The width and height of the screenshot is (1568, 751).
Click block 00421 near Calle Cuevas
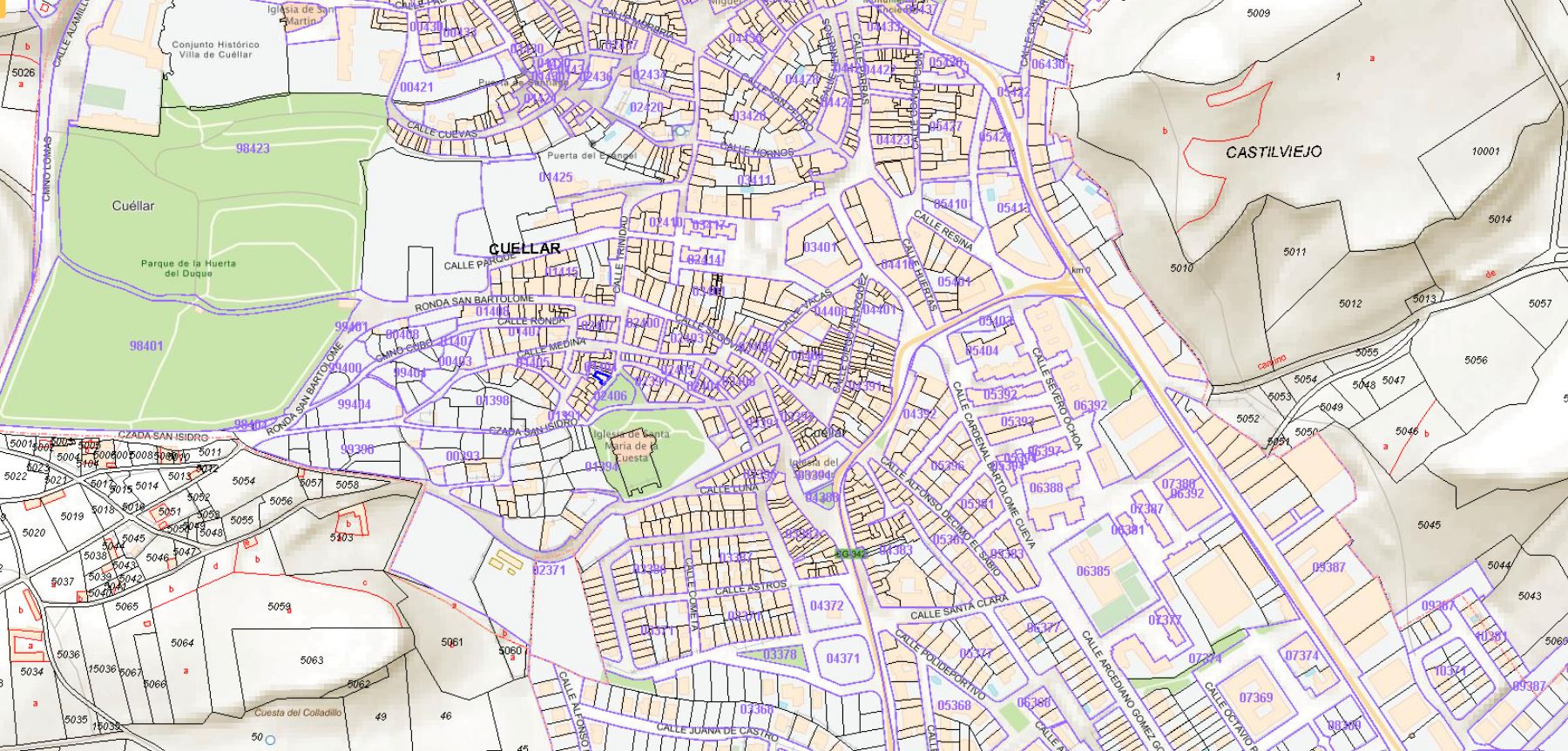[x=416, y=88]
